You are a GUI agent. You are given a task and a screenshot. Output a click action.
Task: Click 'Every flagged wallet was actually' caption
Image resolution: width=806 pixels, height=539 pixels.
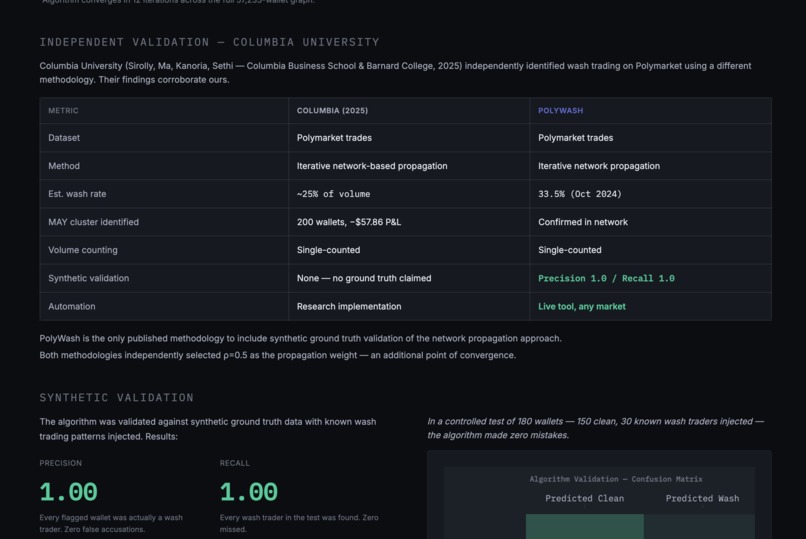pyautogui.click(x=111, y=523)
